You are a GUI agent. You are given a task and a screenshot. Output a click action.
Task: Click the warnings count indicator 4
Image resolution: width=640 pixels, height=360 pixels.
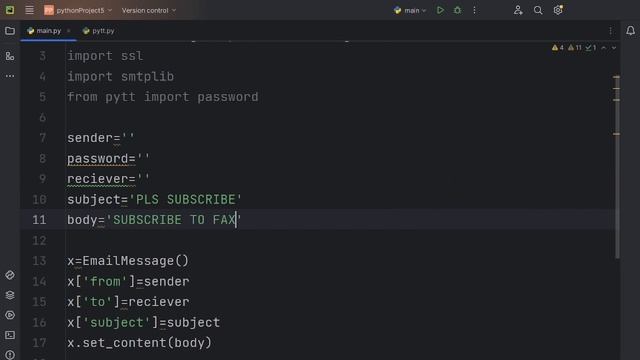(558, 48)
